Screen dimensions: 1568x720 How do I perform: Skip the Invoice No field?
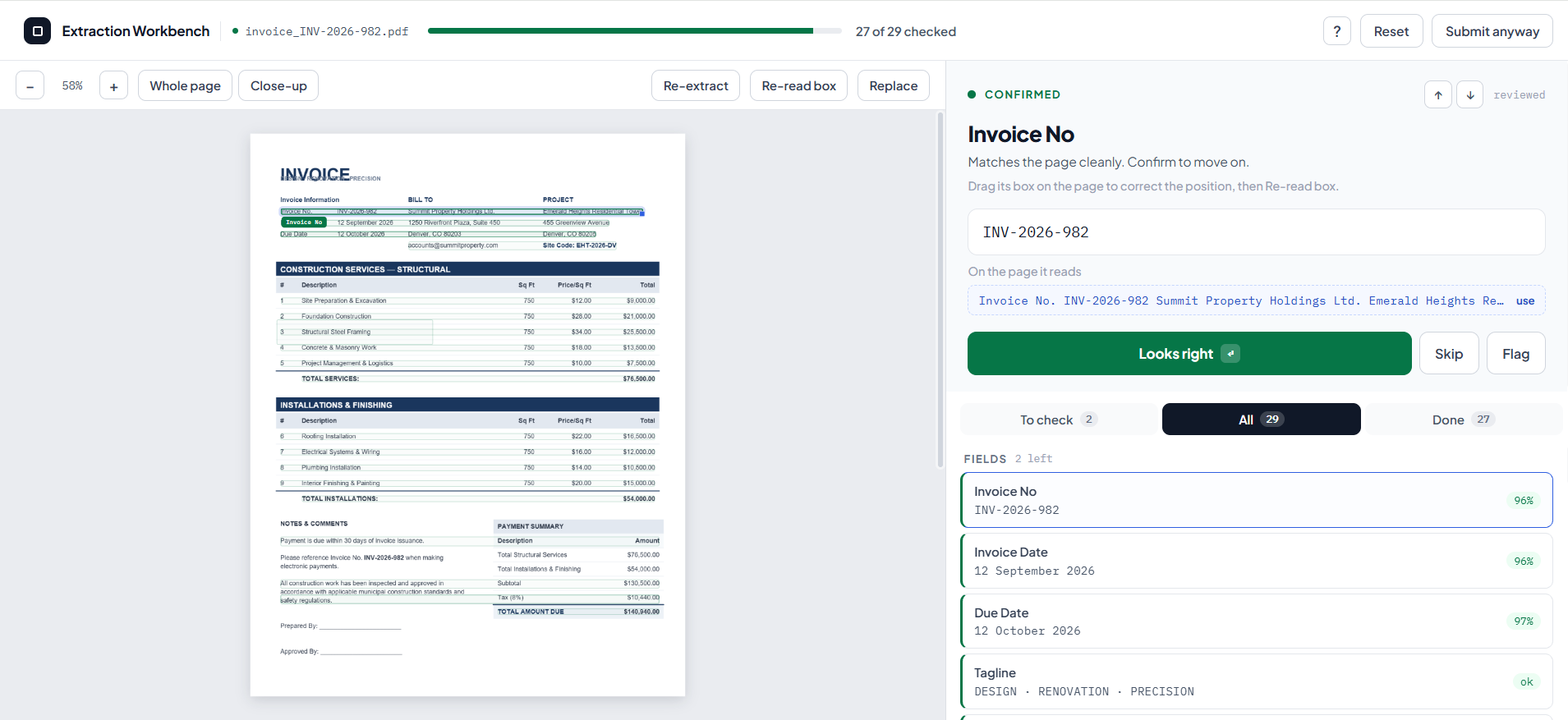[x=1449, y=353]
